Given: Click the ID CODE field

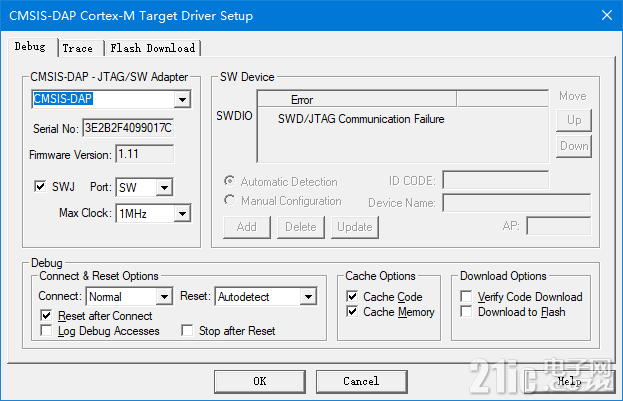Looking at the screenshot, I should tap(496, 180).
